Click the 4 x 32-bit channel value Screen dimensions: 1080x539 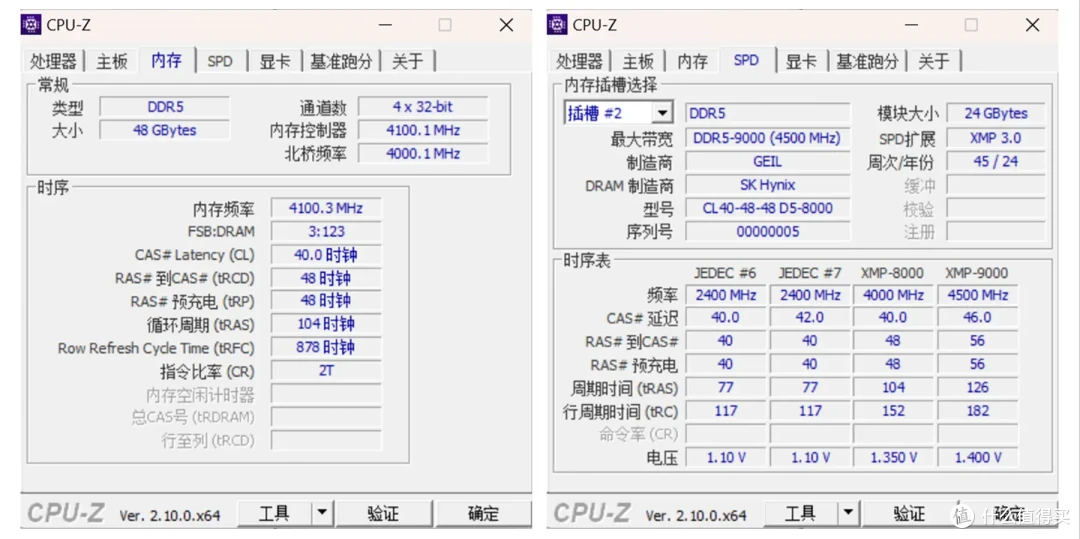coord(423,107)
